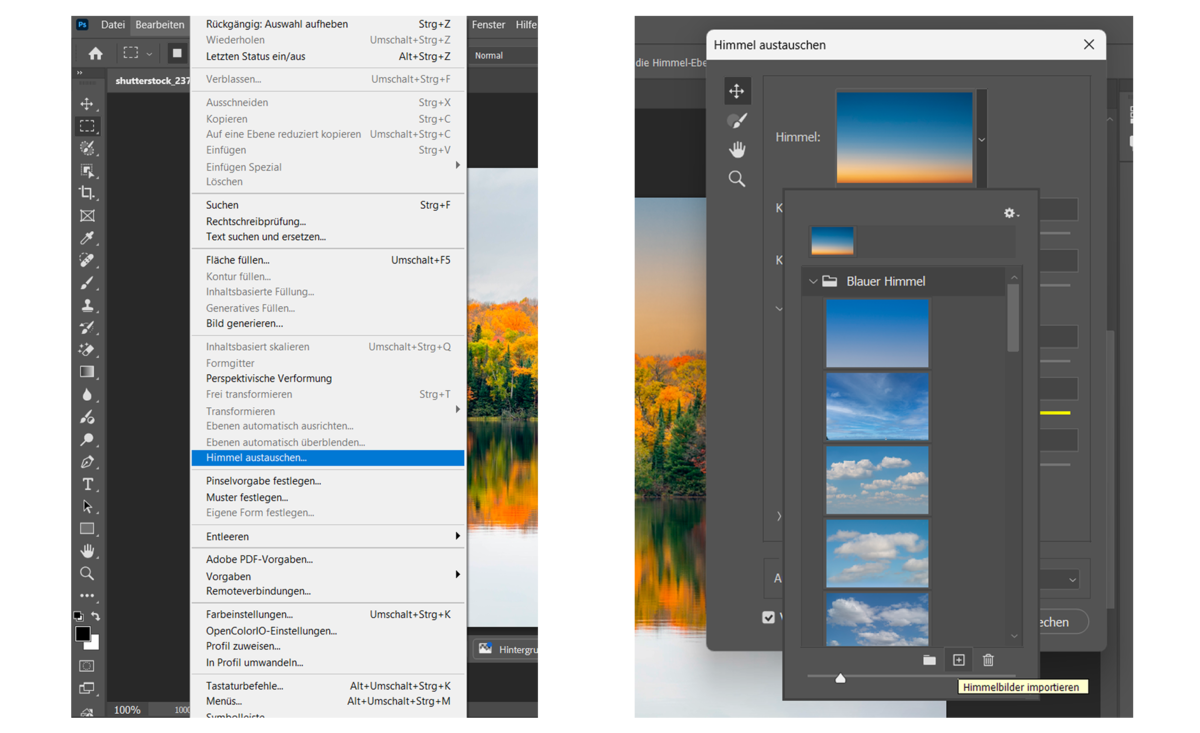Select the Move tool in the Sky Replacement dialog
Screen dimensions: 1200x733
[737, 90]
